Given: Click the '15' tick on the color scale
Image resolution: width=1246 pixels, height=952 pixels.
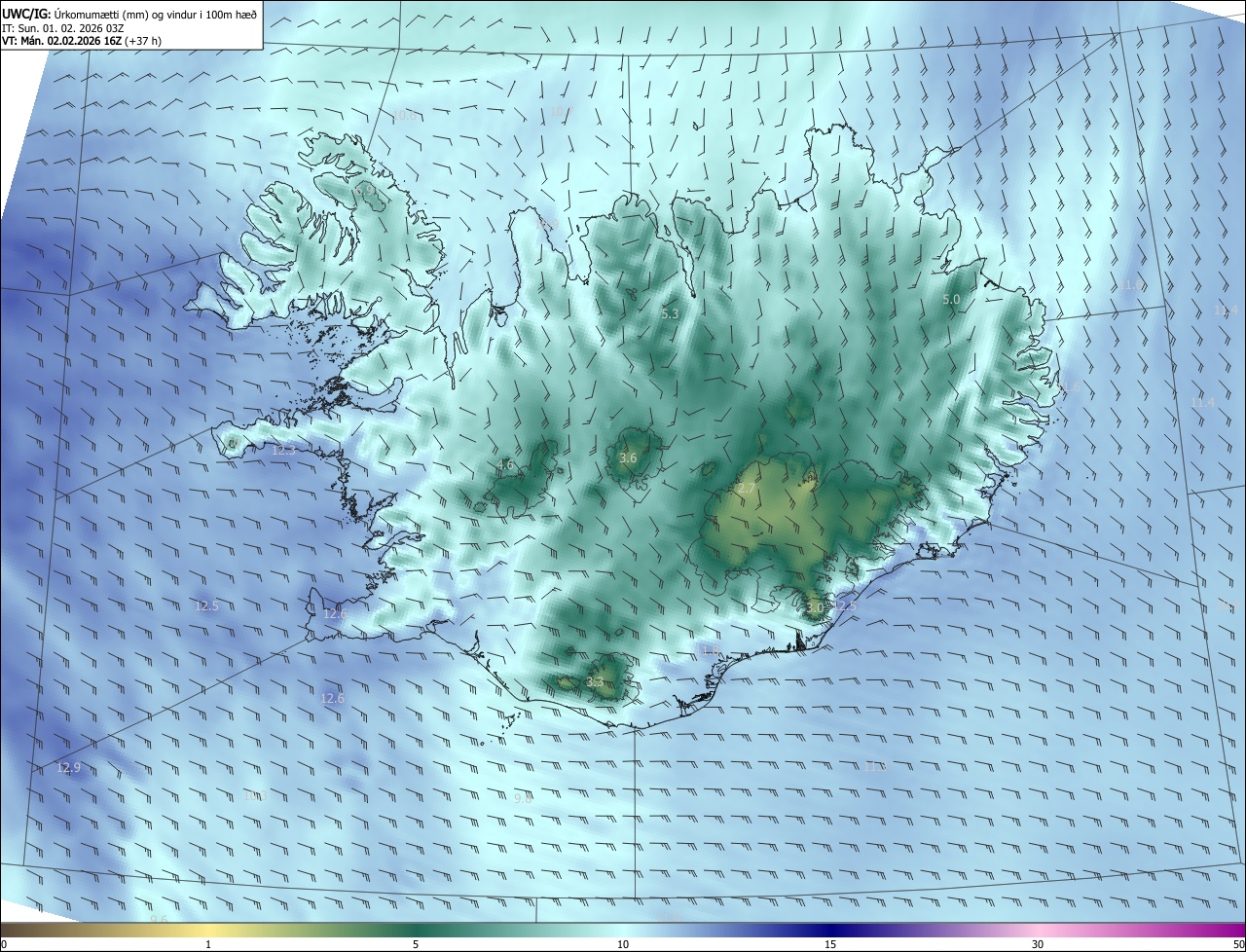Looking at the screenshot, I should pos(830,944).
